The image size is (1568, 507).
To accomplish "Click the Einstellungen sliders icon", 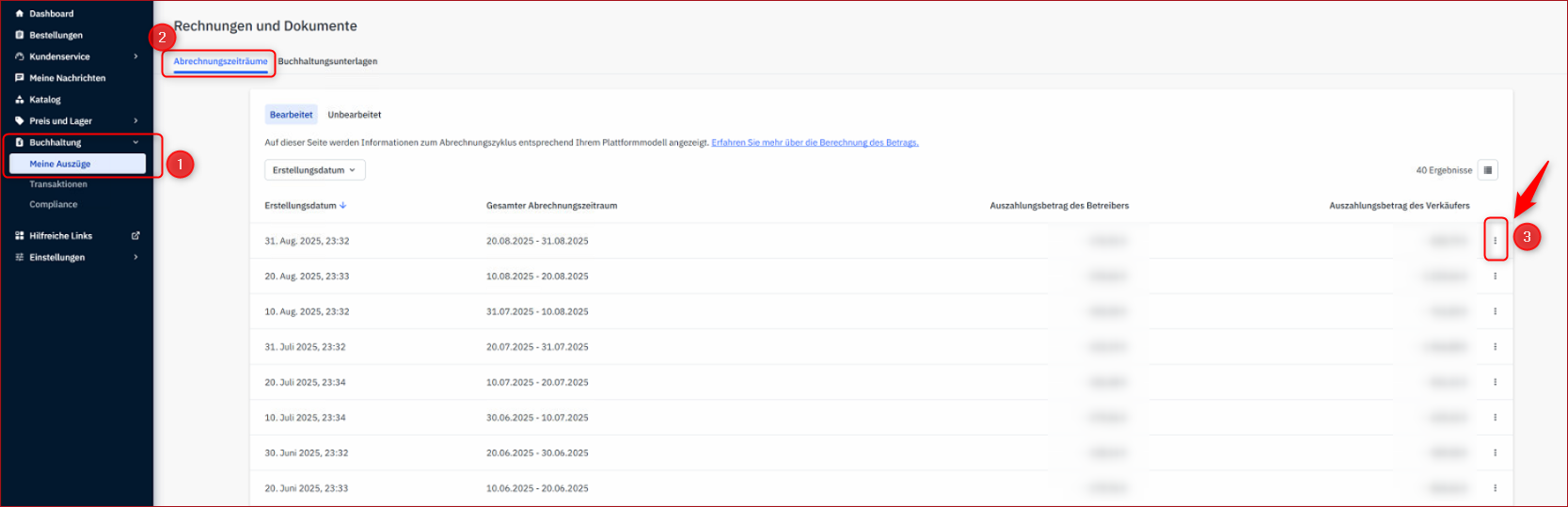I will 20,258.
